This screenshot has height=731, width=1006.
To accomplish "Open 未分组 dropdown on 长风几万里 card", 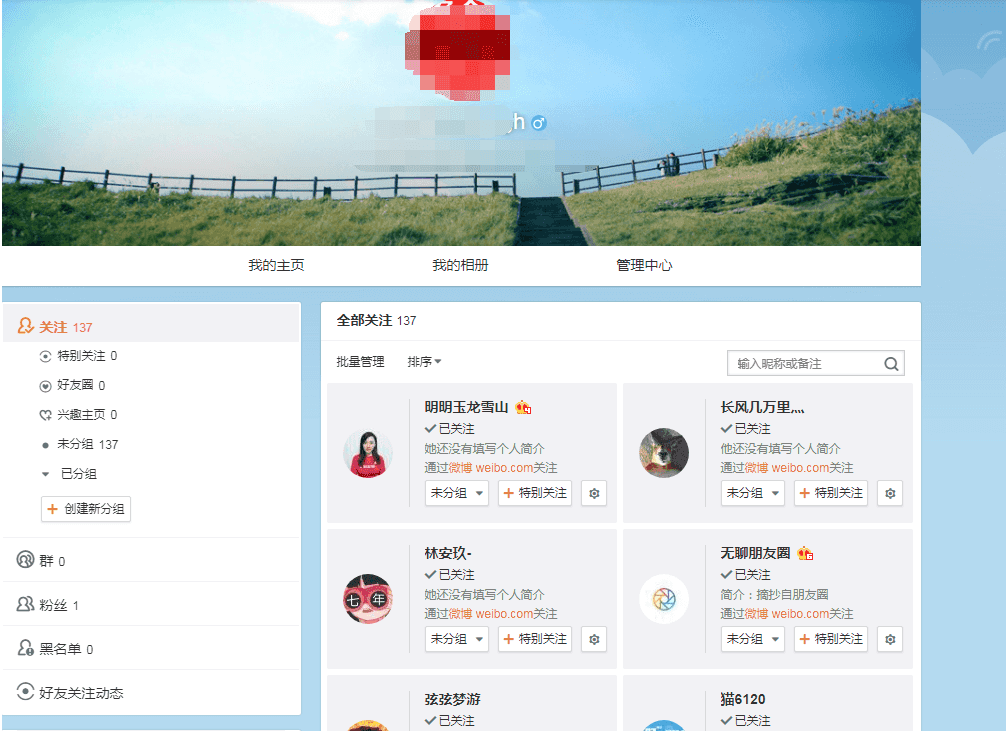I will pos(753,493).
